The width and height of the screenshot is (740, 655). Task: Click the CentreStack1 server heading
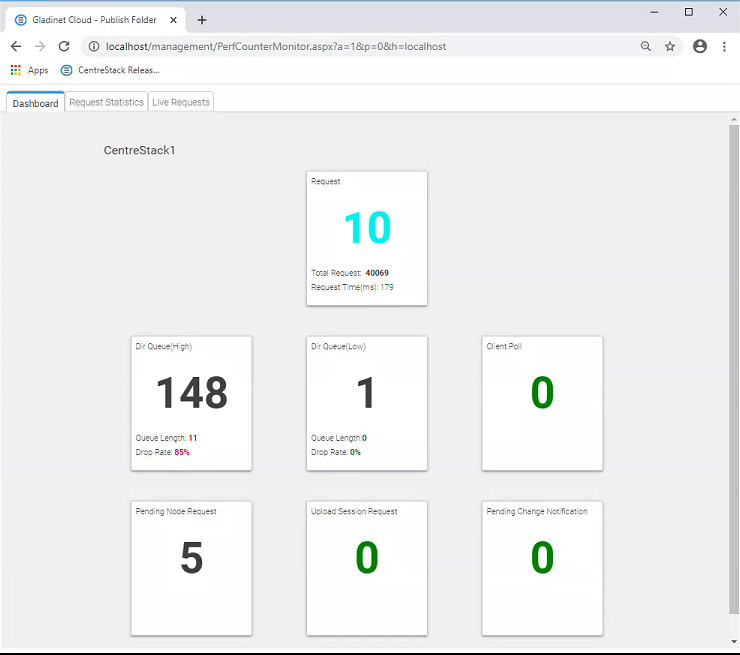(139, 150)
